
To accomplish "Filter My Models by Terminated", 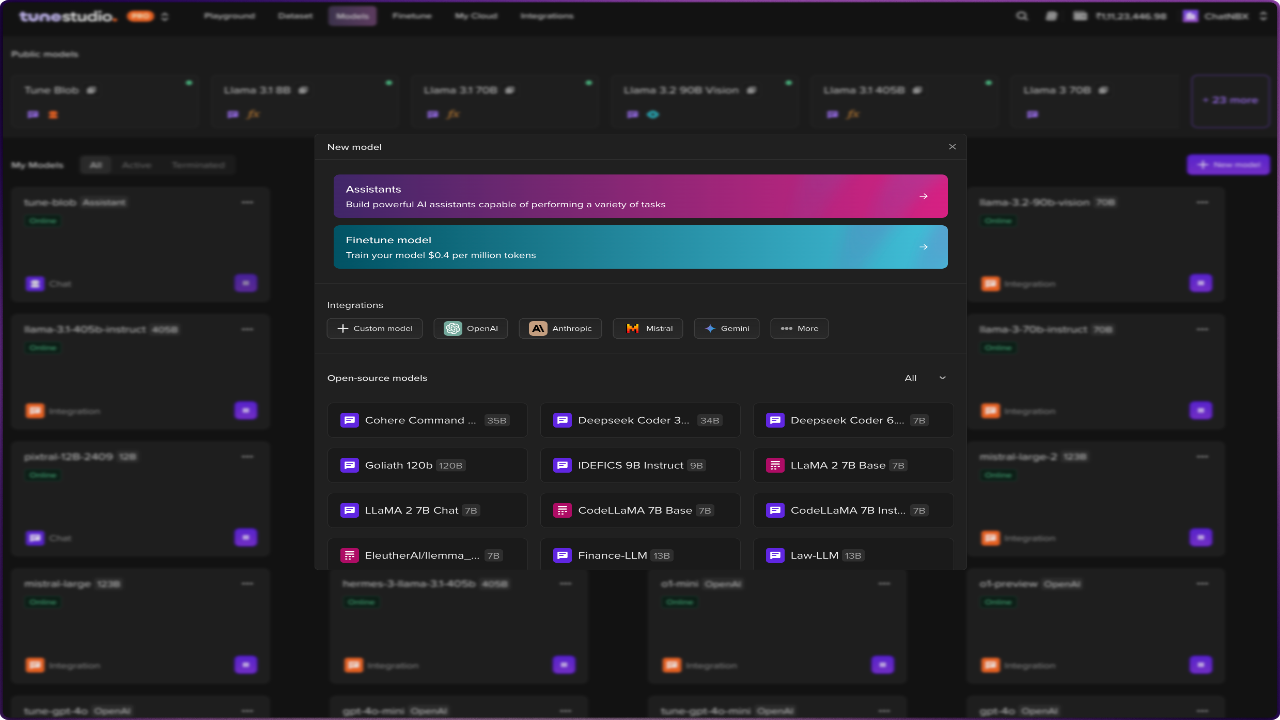I will (x=198, y=165).
